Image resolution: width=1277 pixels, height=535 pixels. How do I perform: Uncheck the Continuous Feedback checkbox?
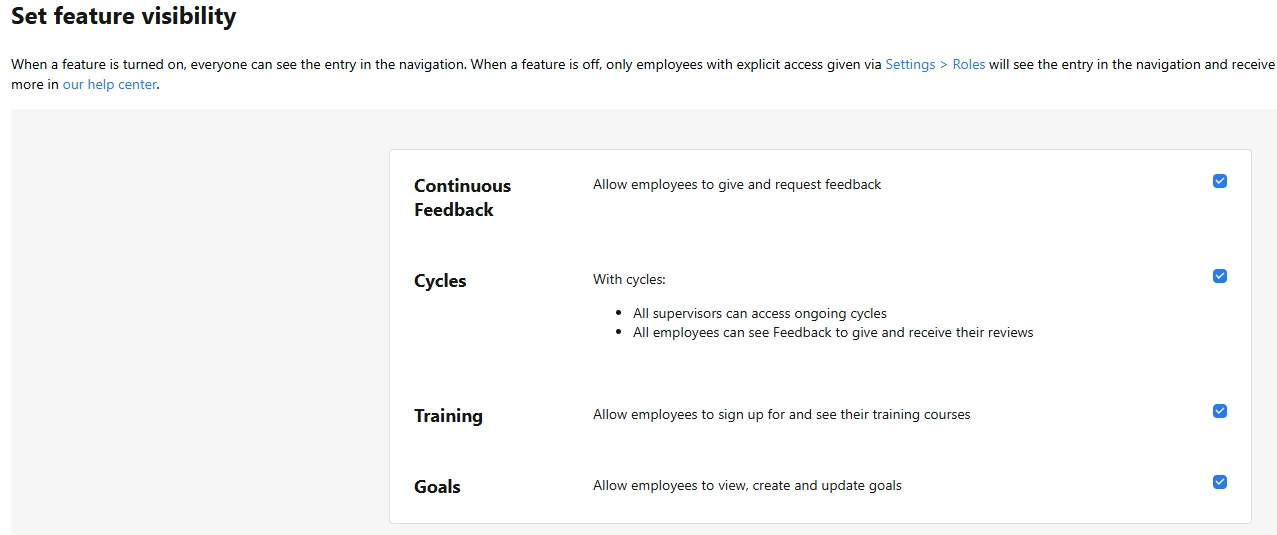click(x=1219, y=181)
